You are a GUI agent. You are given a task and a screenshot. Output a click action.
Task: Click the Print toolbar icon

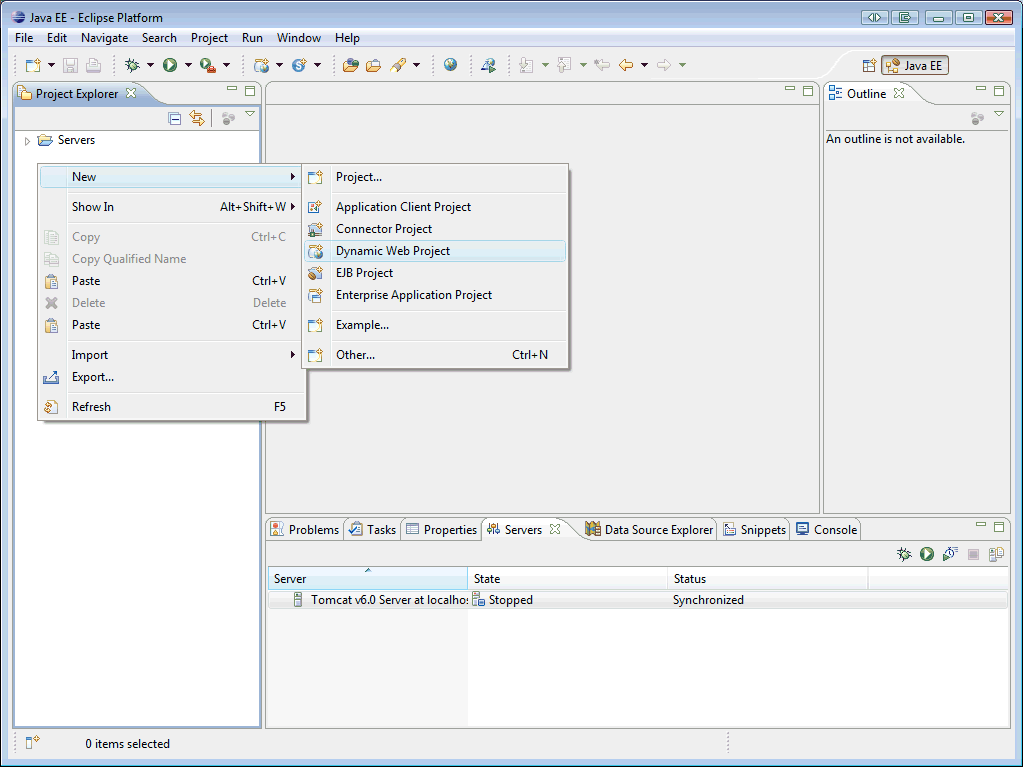(x=93, y=64)
